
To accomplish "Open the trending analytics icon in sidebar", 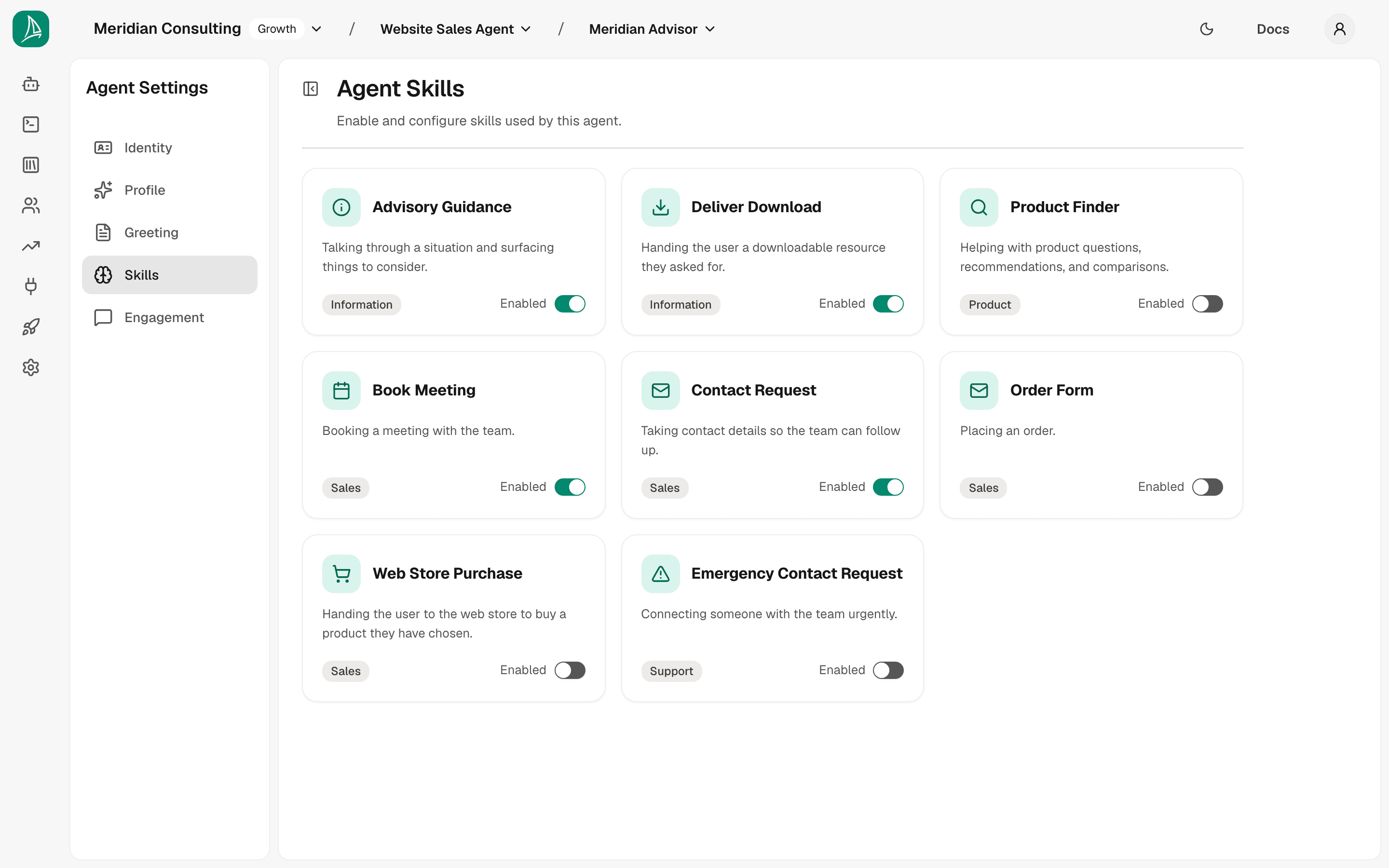I will click(31, 246).
